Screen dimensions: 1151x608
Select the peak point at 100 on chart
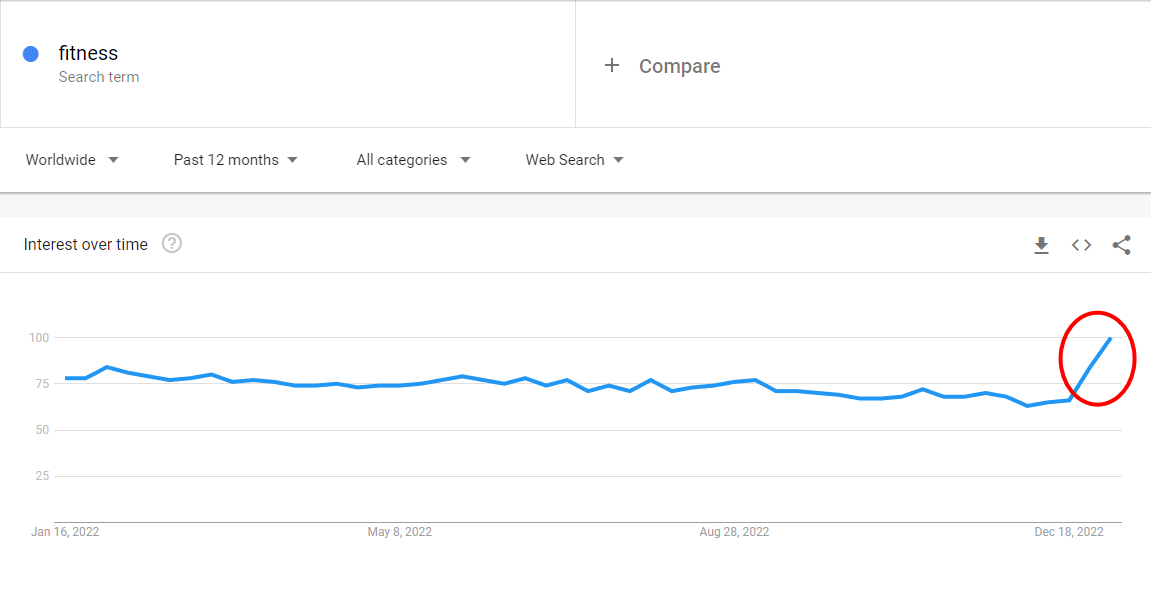click(x=1111, y=339)
